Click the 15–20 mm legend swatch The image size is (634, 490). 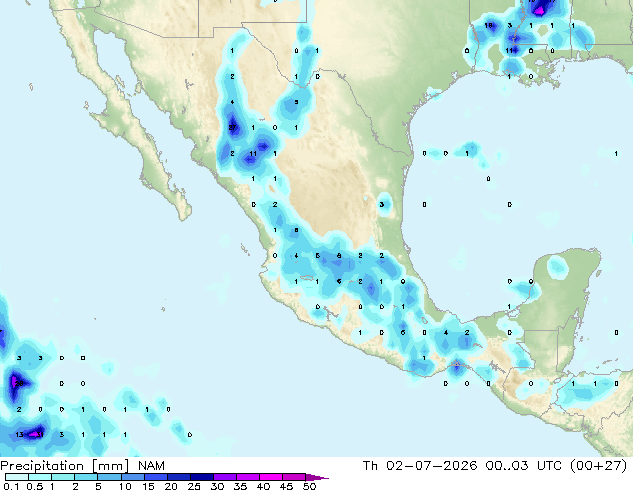point(156,477)
